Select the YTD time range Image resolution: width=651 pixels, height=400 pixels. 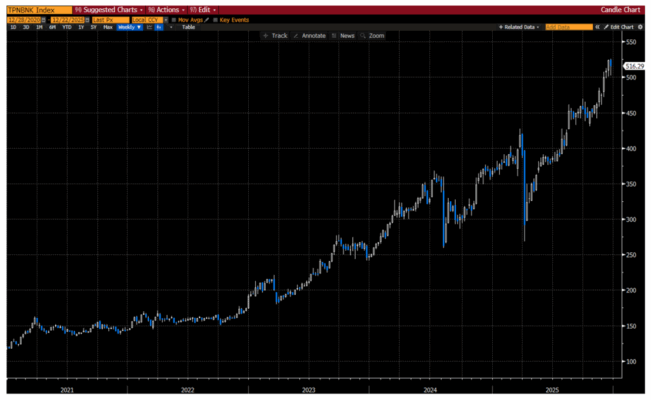point(65,27)
